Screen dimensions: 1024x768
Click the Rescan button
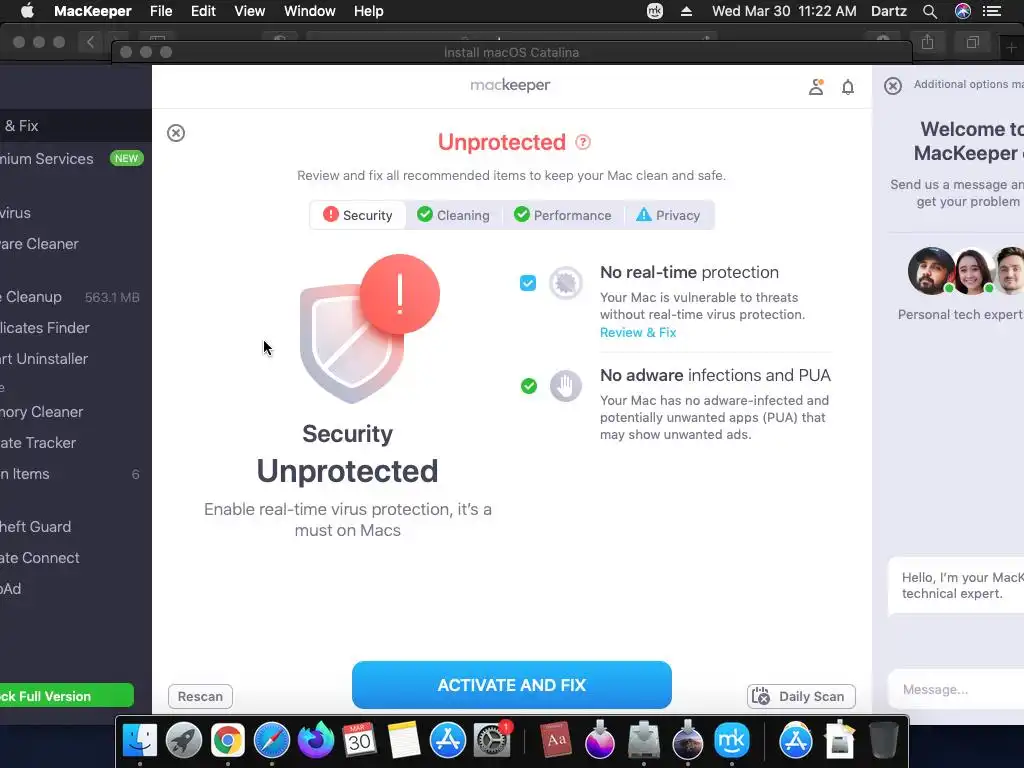200,696
